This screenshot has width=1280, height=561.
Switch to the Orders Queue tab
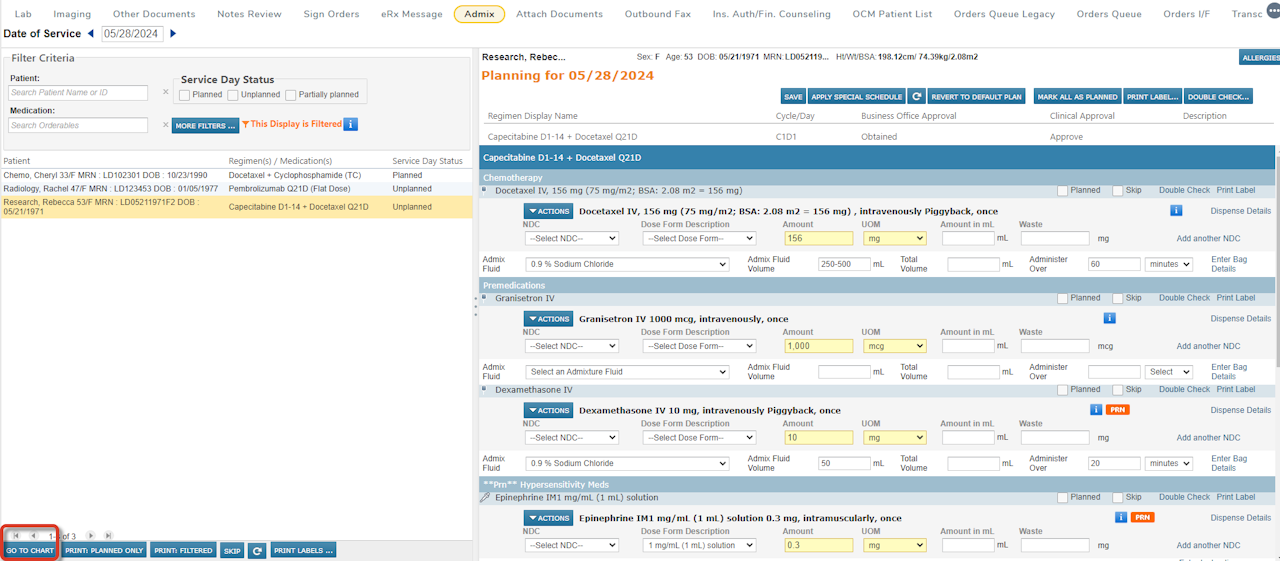coord(1108,14)
